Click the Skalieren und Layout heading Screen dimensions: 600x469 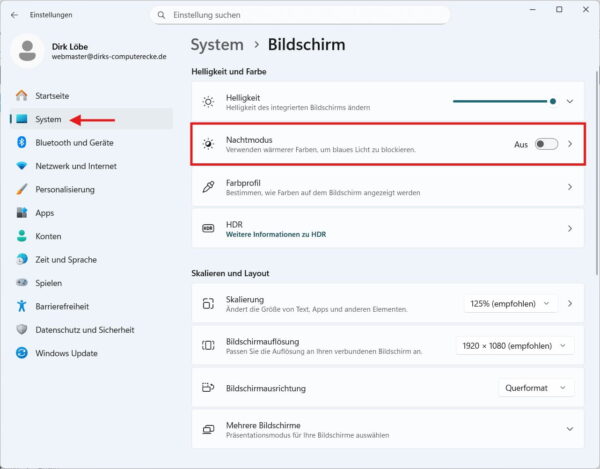(x=230, y=273)
